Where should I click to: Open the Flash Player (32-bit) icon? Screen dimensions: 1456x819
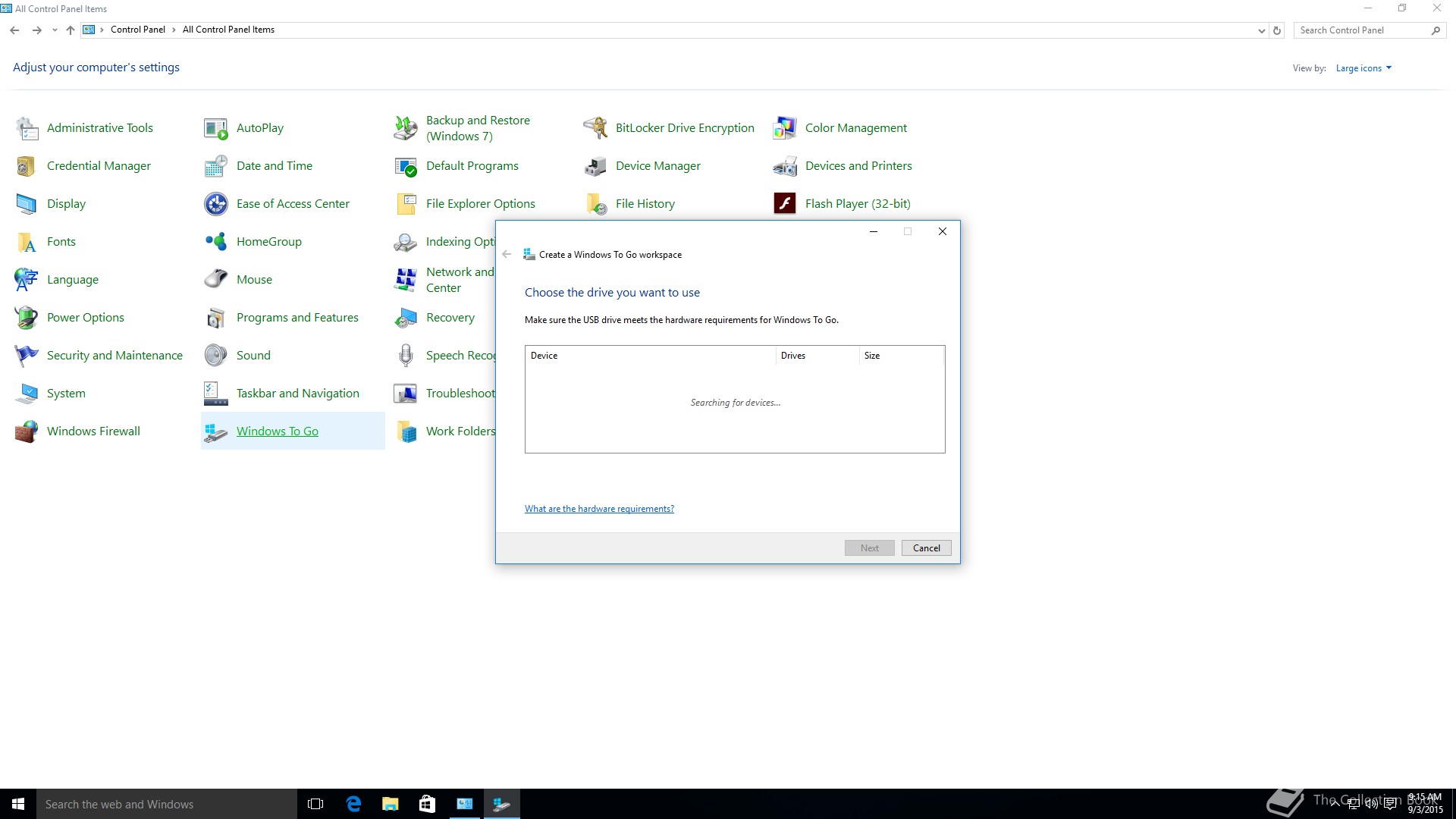[785, 204]
